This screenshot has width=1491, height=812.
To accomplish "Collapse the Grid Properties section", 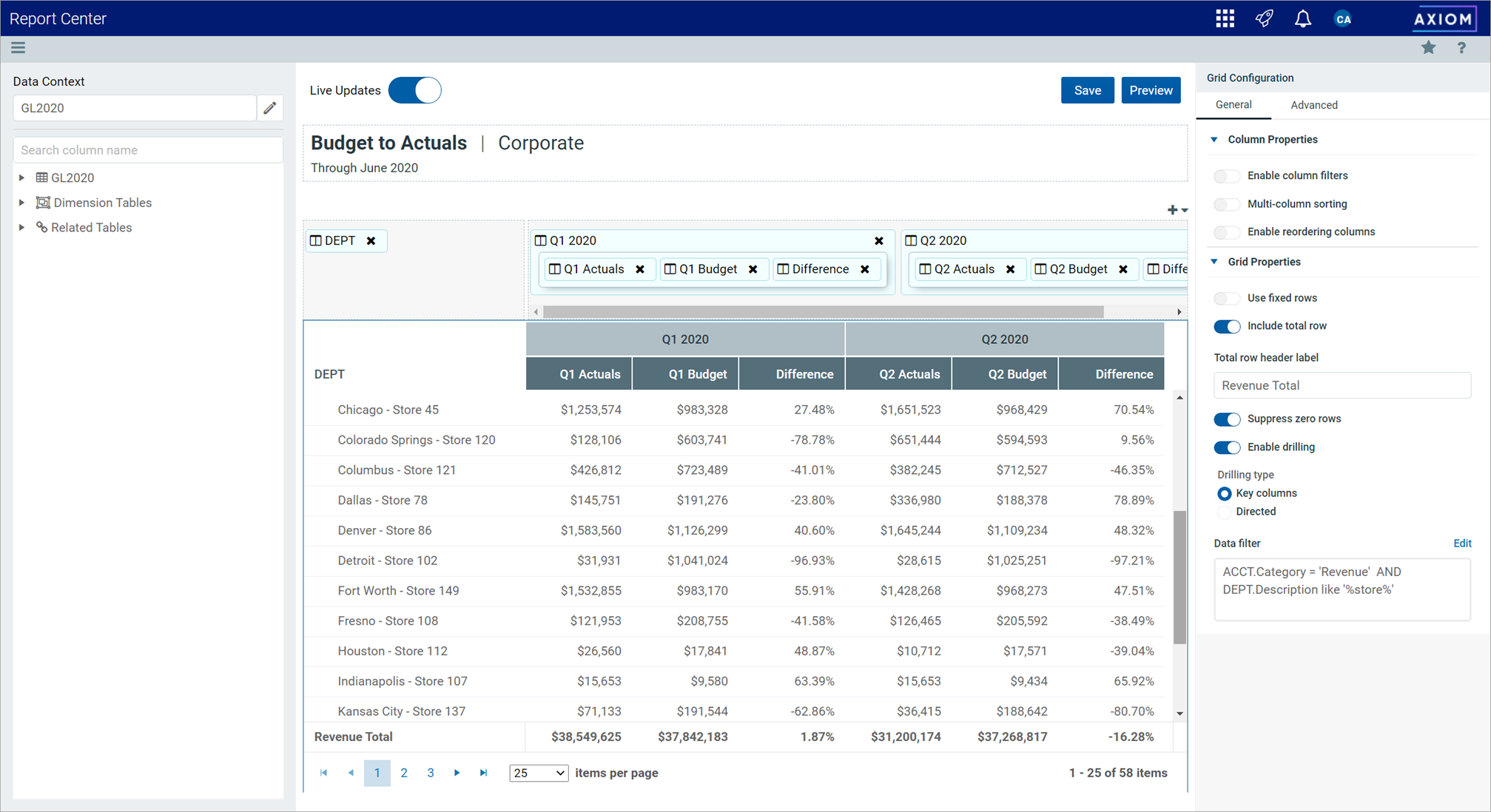I will point(1214,262).
